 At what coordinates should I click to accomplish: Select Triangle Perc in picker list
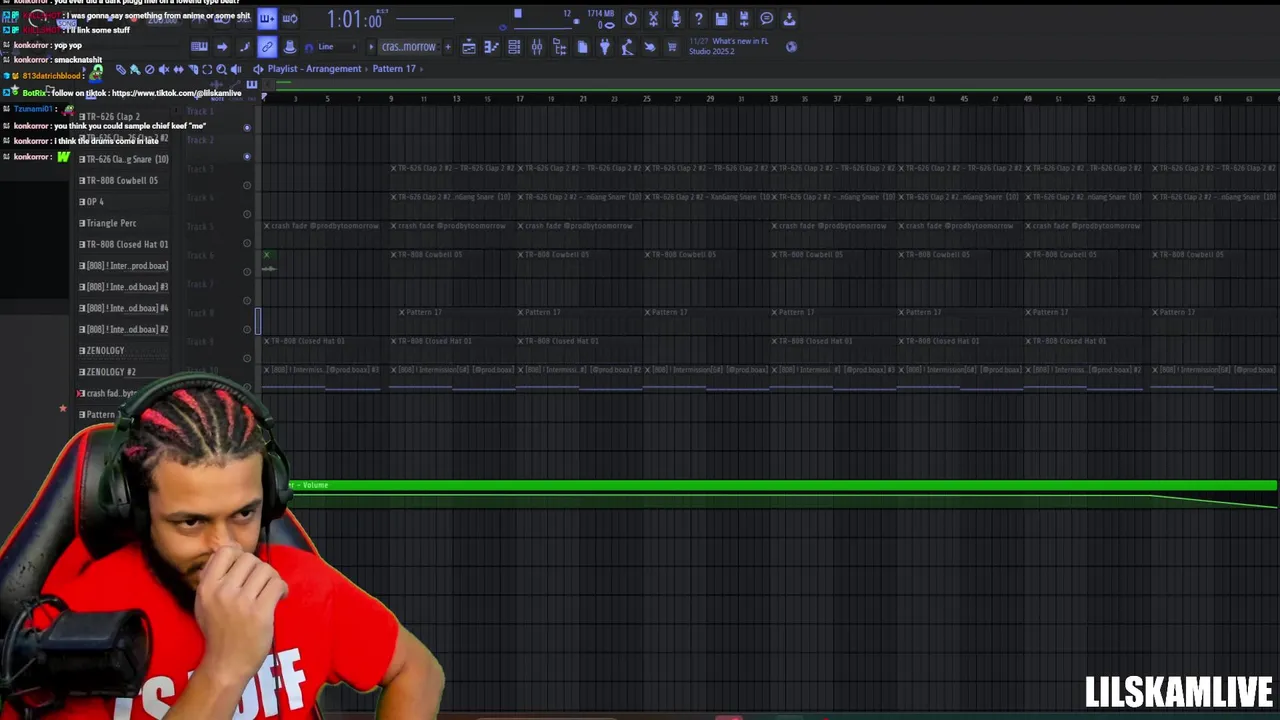111,223
